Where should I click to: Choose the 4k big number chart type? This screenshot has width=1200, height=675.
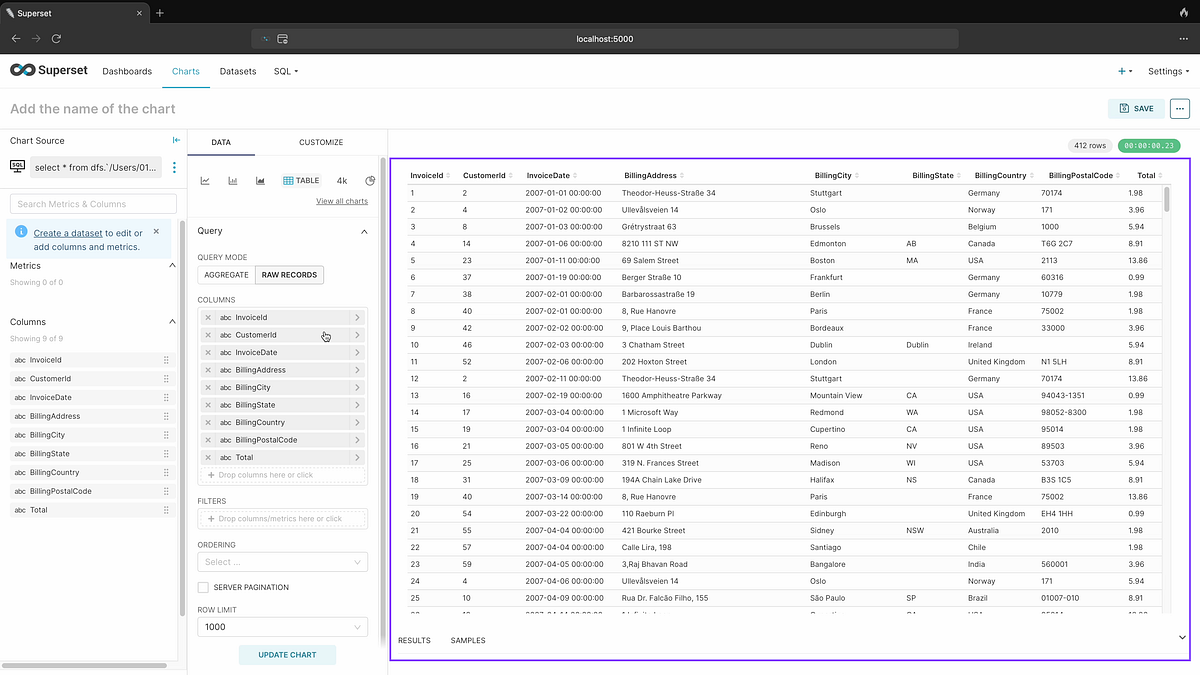point(342,181)
